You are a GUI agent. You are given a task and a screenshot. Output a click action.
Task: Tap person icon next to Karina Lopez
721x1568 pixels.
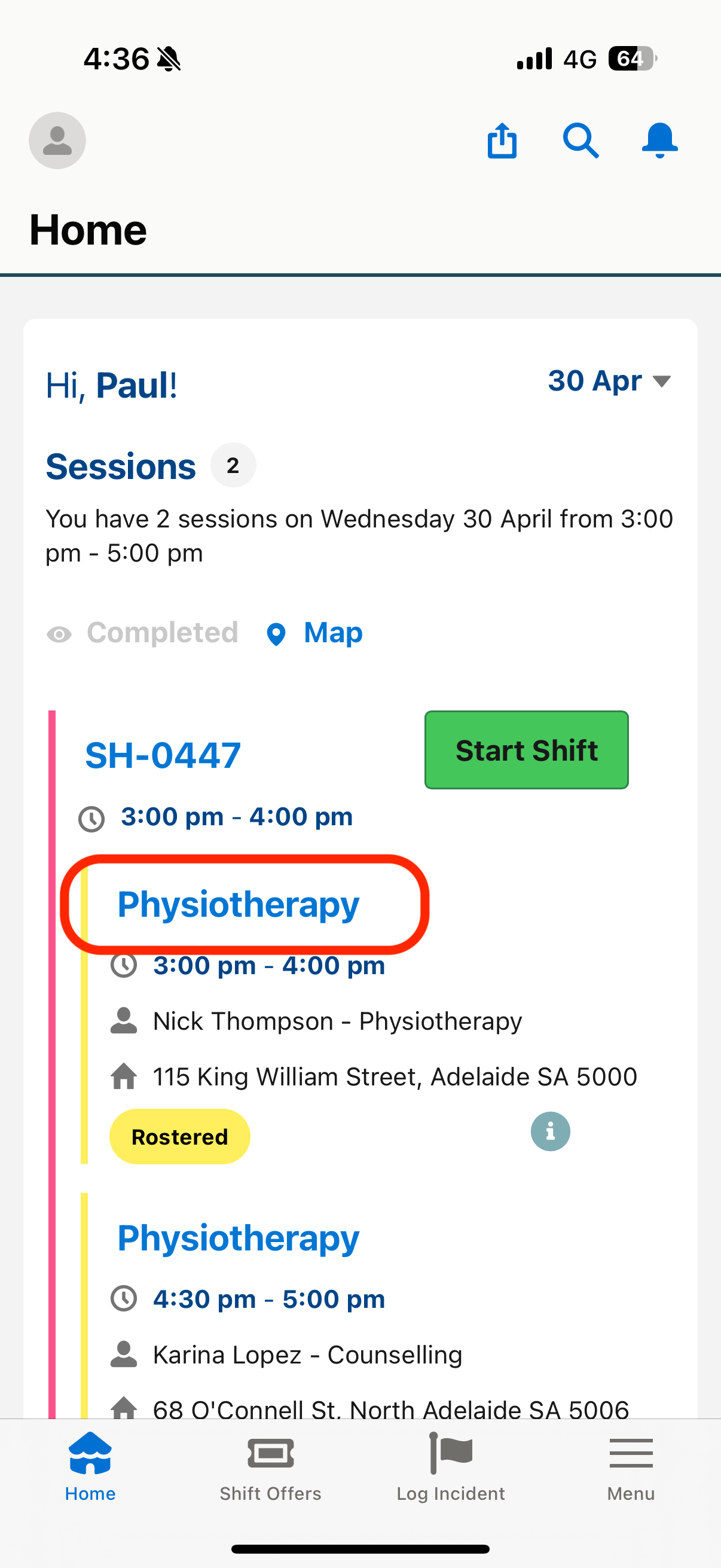124,1355
